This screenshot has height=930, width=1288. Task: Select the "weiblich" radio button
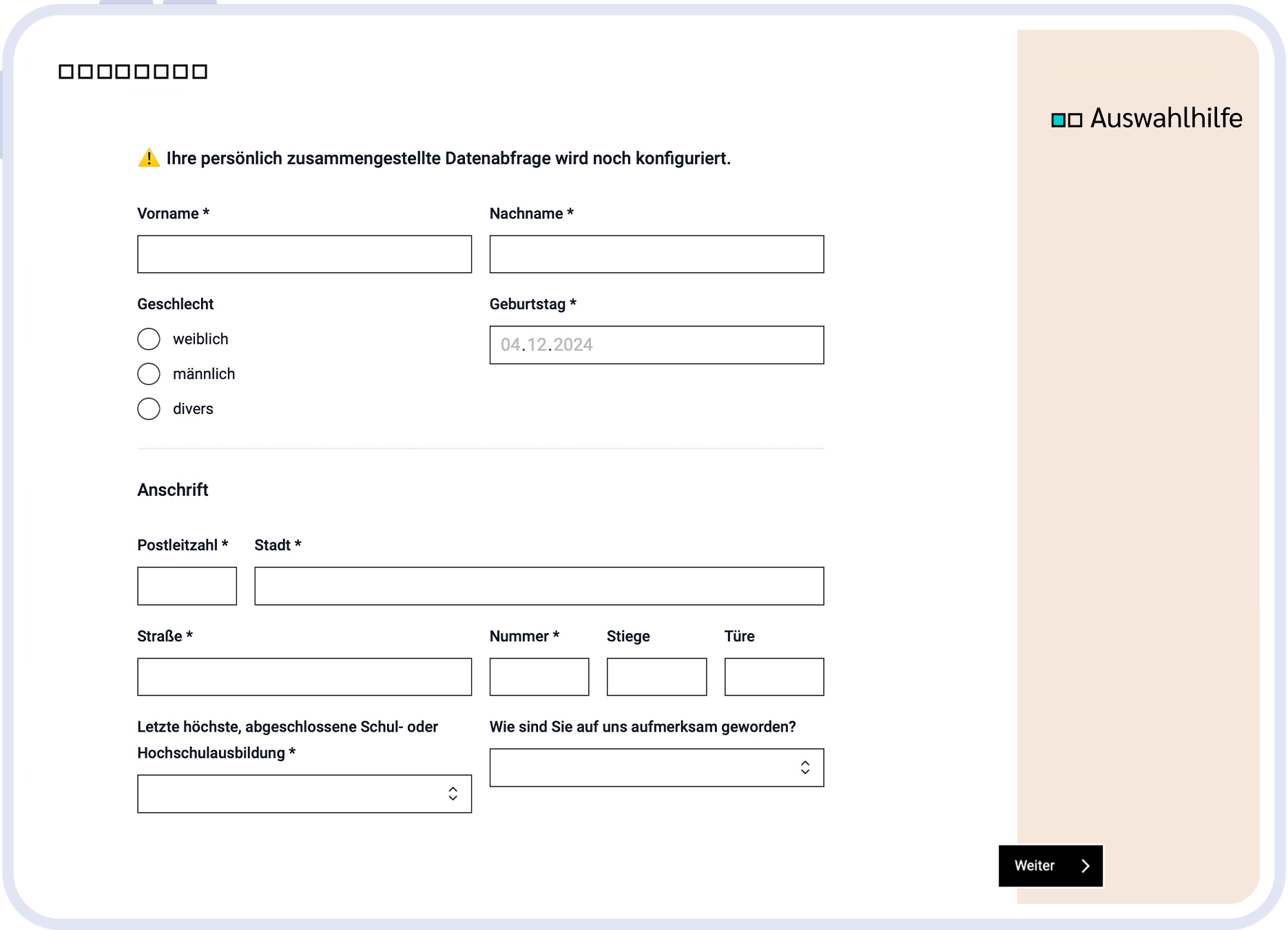click(x=149, y=339)
